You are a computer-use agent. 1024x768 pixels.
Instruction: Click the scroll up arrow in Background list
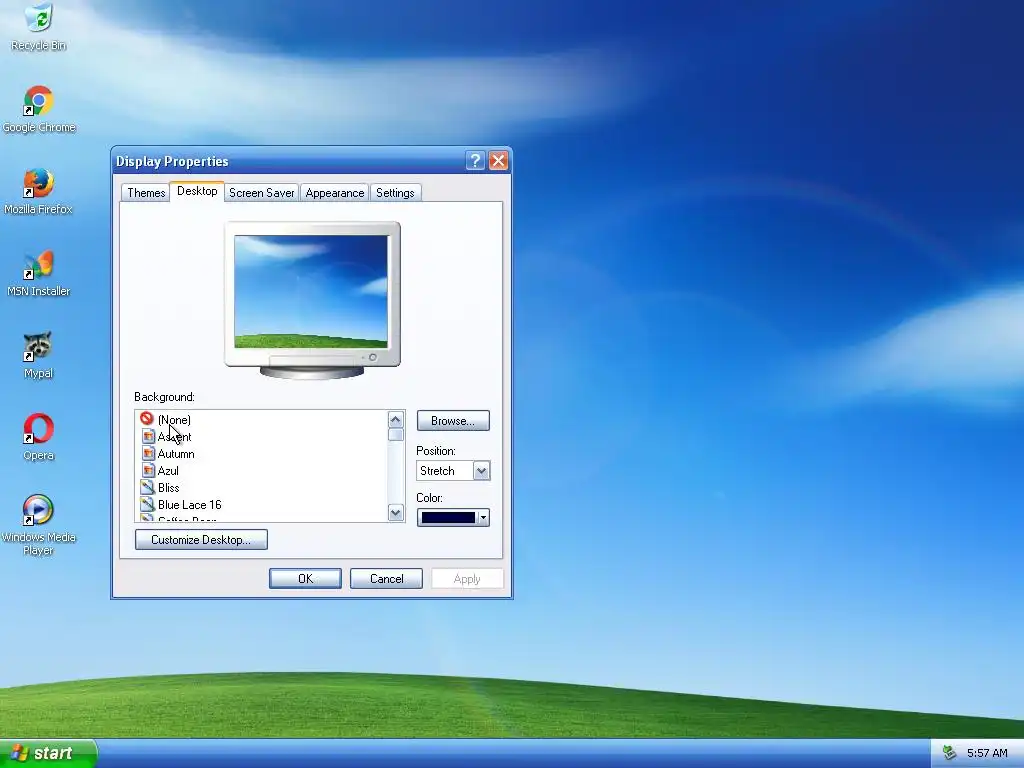point(396,419)
